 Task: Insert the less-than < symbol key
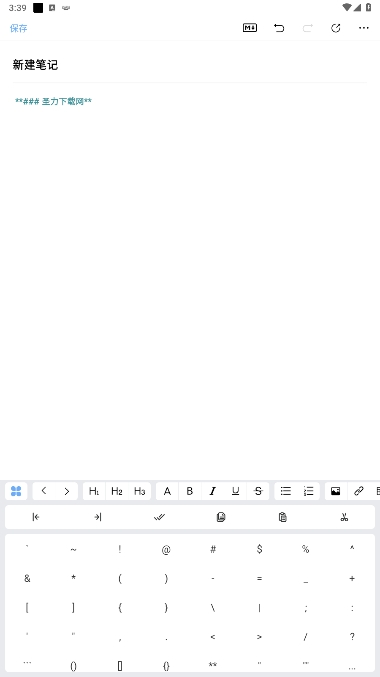point(213,636)
